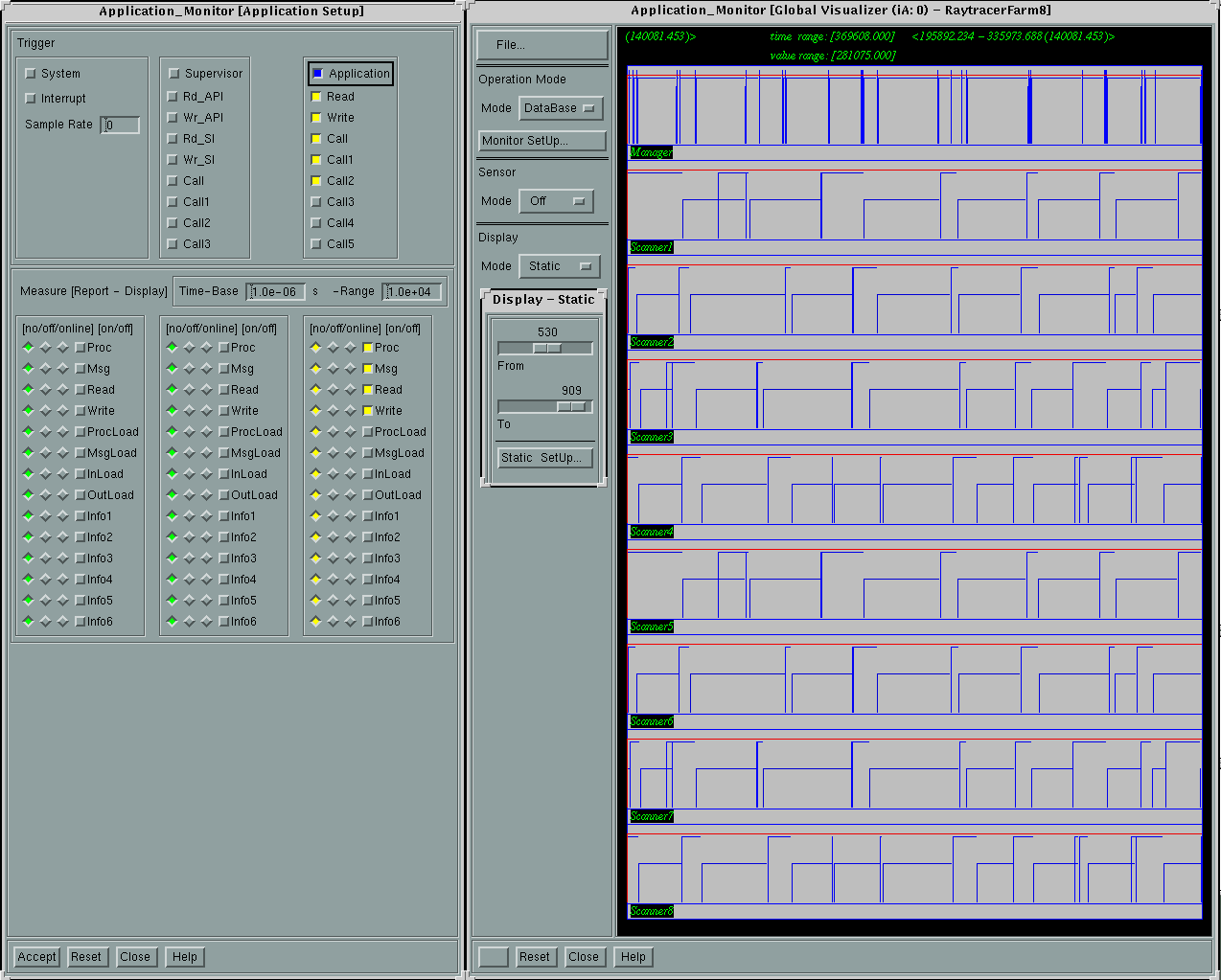Enable the Interrupt trigger checkbox
Viewport: 1221px width, 980px height.
(x=31, y=99)
